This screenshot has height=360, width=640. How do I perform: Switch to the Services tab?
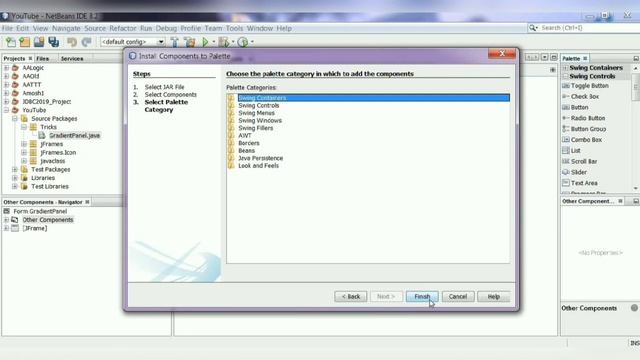tap(72, 58)
